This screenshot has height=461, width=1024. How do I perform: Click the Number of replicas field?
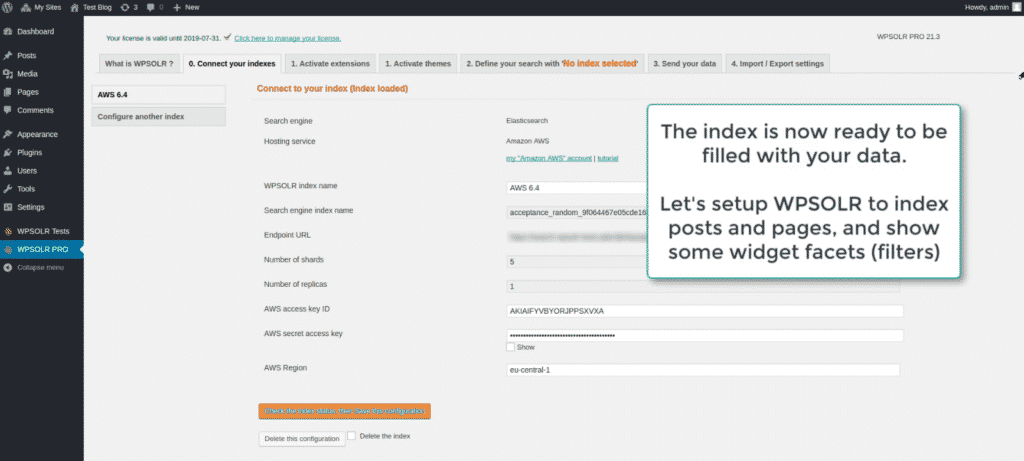point(704,287)
